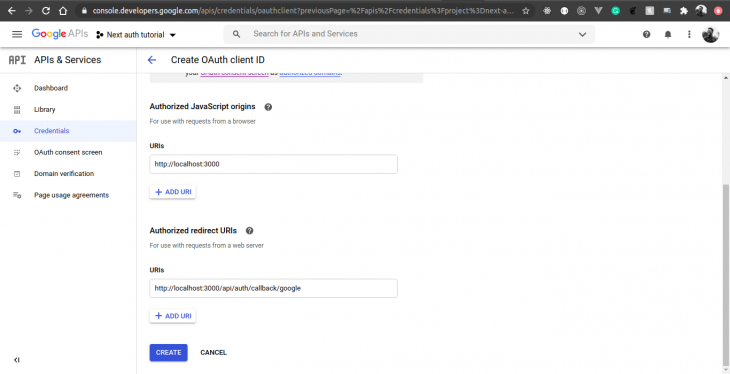Open the more options vertical dots menu
This screenshot has width=730, height=374.
pyautogui.click(x=689, y=34)
